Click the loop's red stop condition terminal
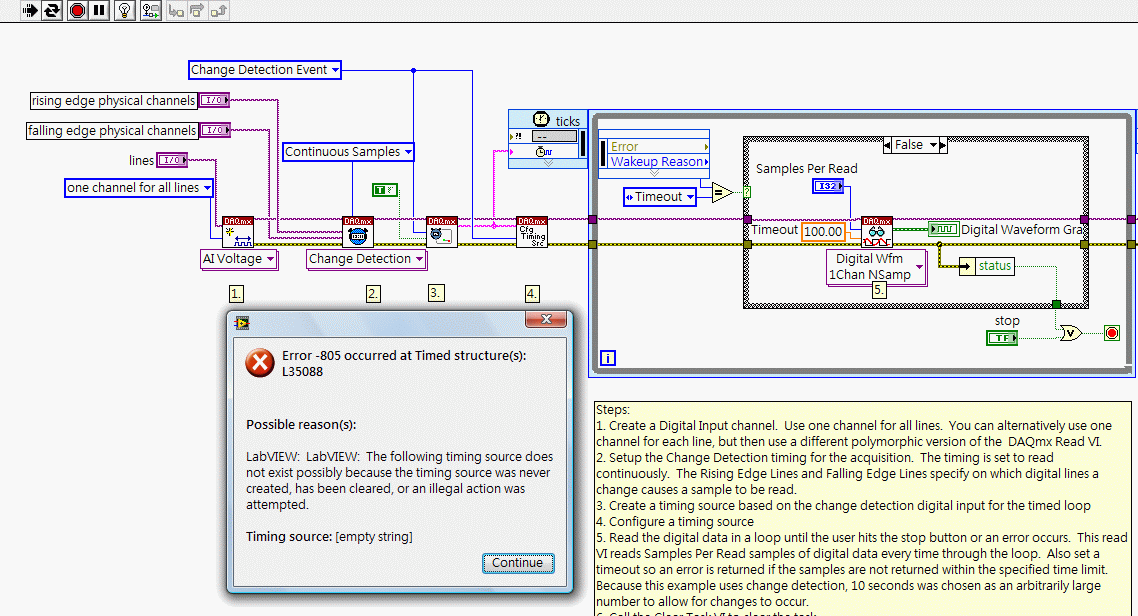 tap(1111, 333)
